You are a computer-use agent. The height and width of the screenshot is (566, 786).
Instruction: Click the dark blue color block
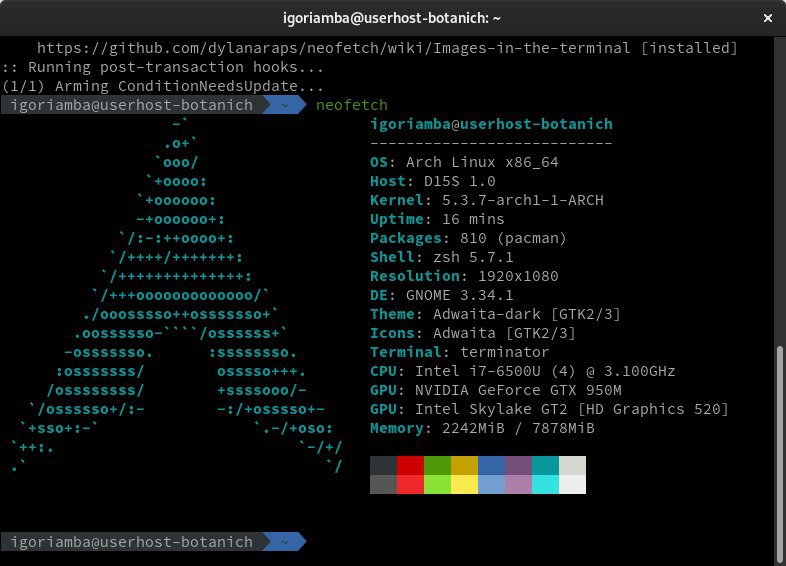click(492, 466)
